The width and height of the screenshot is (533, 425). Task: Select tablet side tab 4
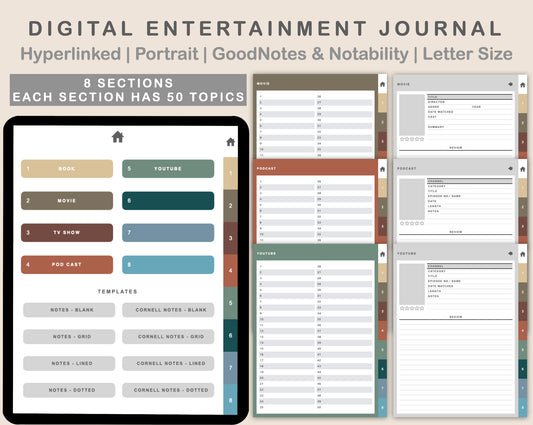pyautogui.click(x=230, y=271)
